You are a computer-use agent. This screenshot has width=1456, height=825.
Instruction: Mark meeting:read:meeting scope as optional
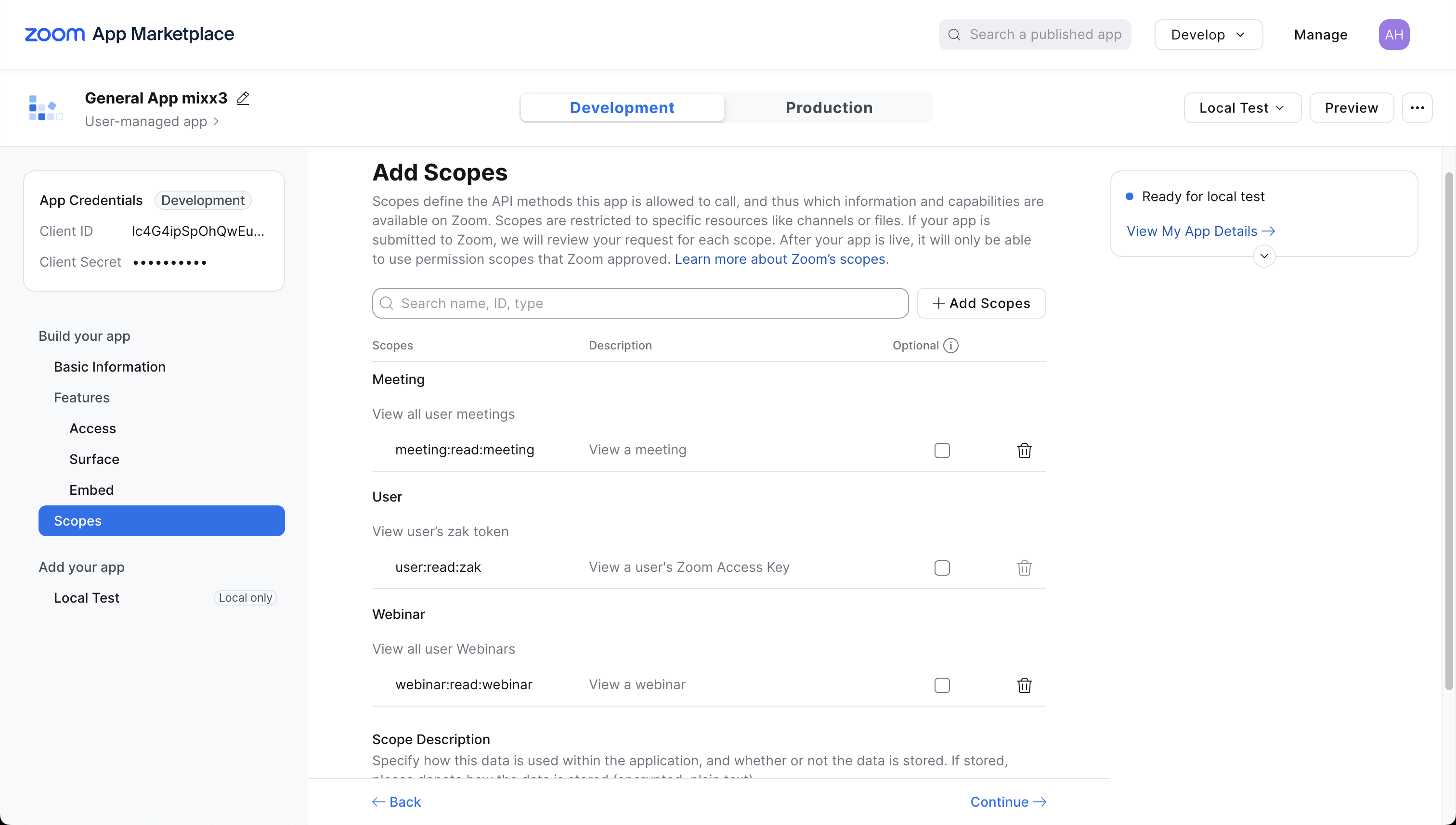(x=942, y=451)
